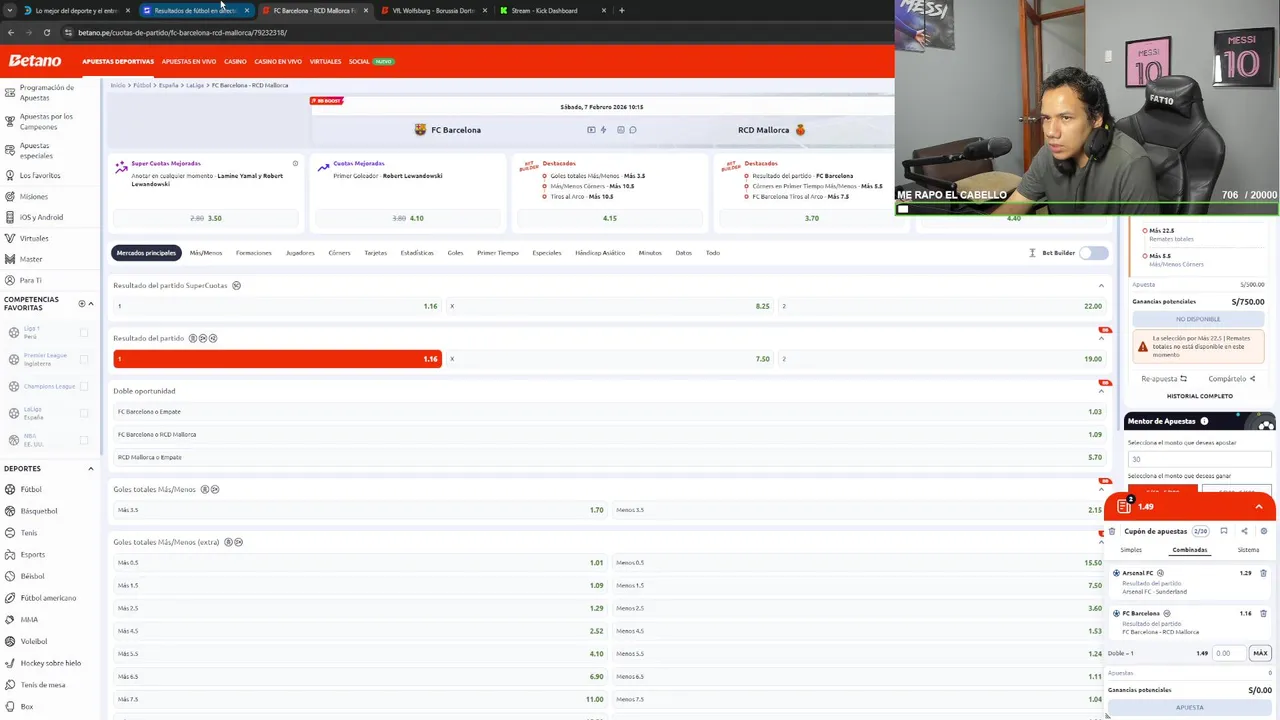This screenshot has width=1280, height=720.
Task: Select Sistema tab in bet slip
Action: pyautogui.click(x=1249, y=550)
